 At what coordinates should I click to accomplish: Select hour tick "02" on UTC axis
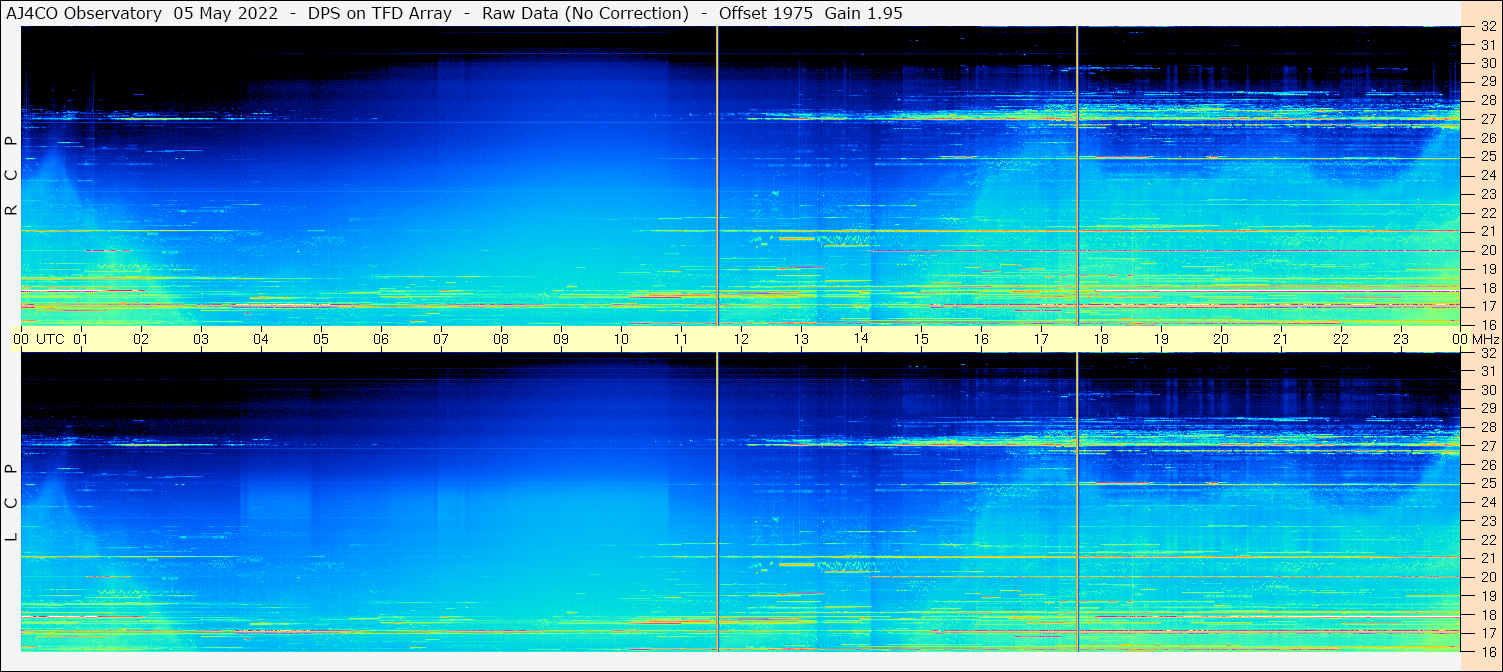click(141, 339)
